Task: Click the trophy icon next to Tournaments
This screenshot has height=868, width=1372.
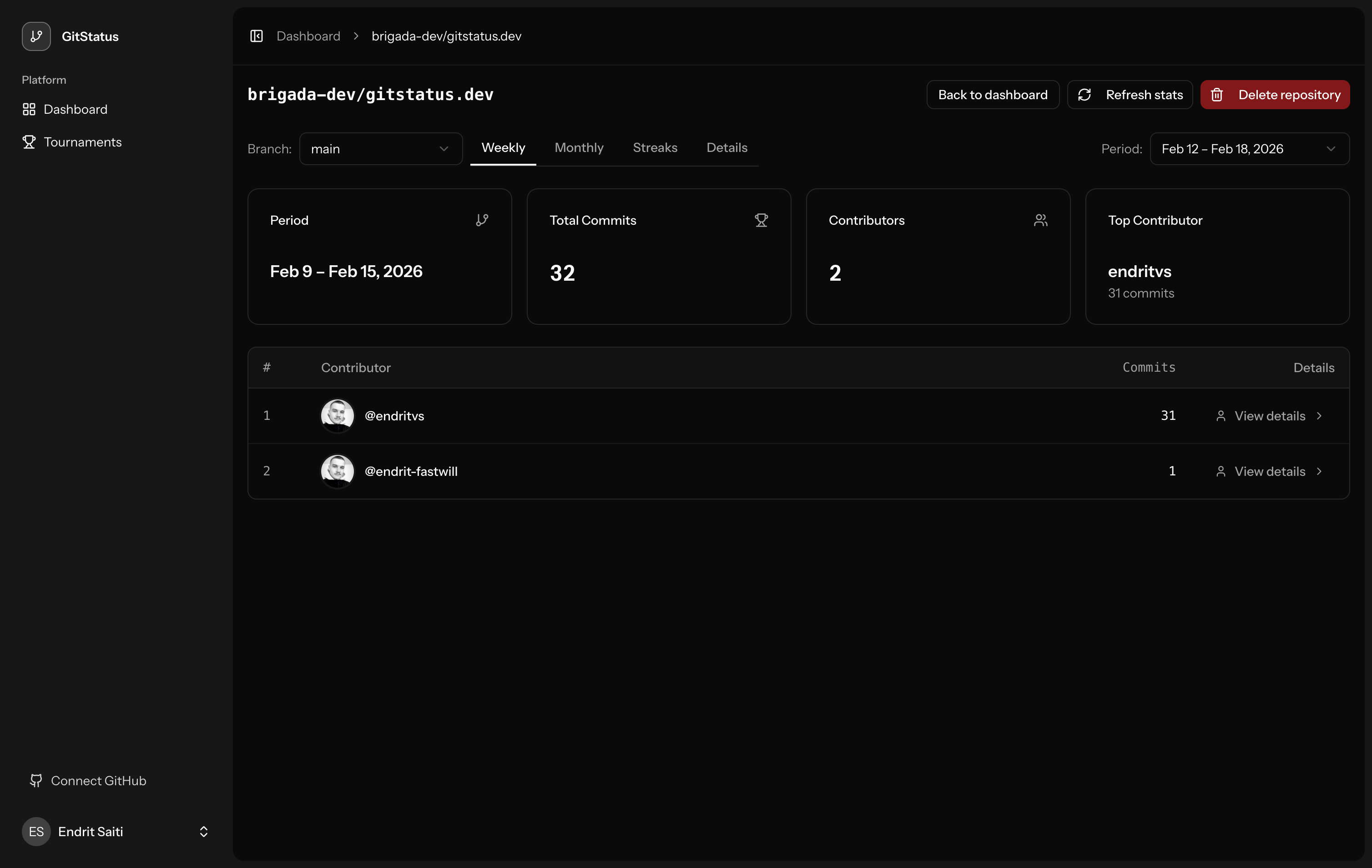Action: [x=29, y=142]
